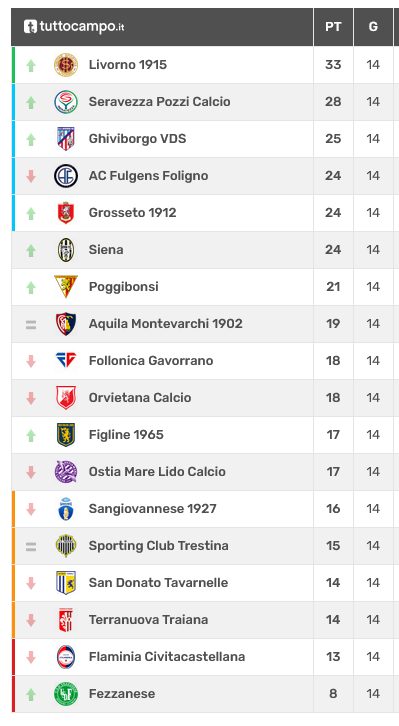Click the AC Fulgens Foligno round badge
Image resolution: width=399 pixels, height=726 pixels.
tap(66, 175)
